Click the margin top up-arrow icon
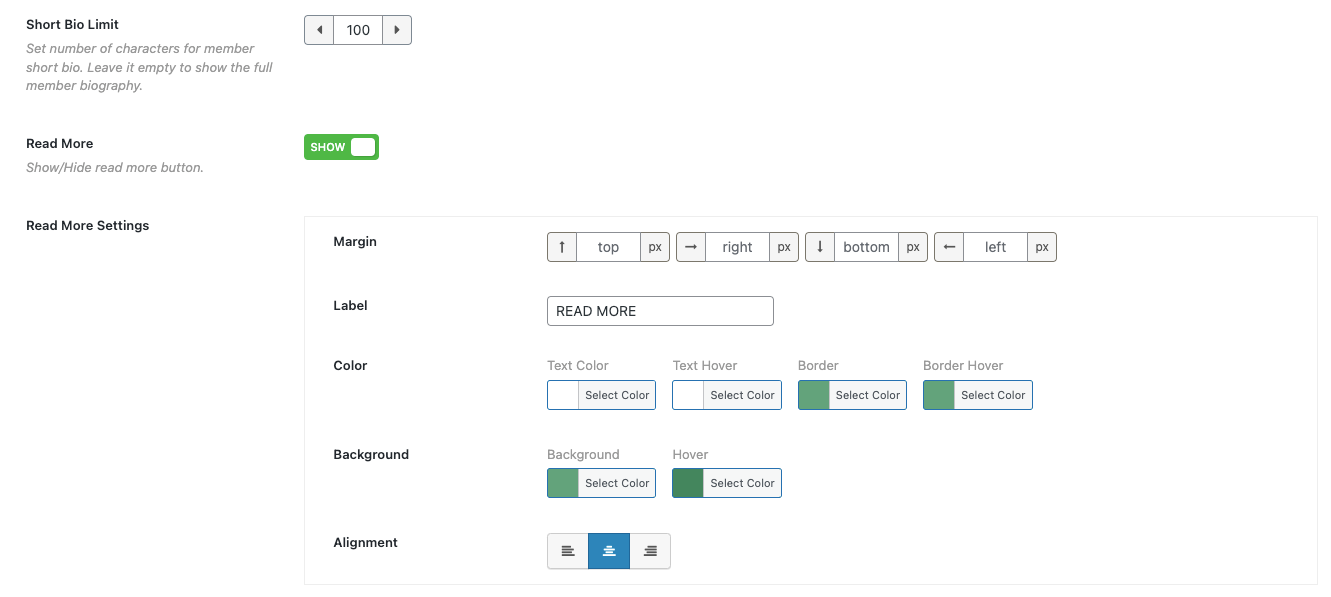This screenshot has height=597, width=1331. 562,247
